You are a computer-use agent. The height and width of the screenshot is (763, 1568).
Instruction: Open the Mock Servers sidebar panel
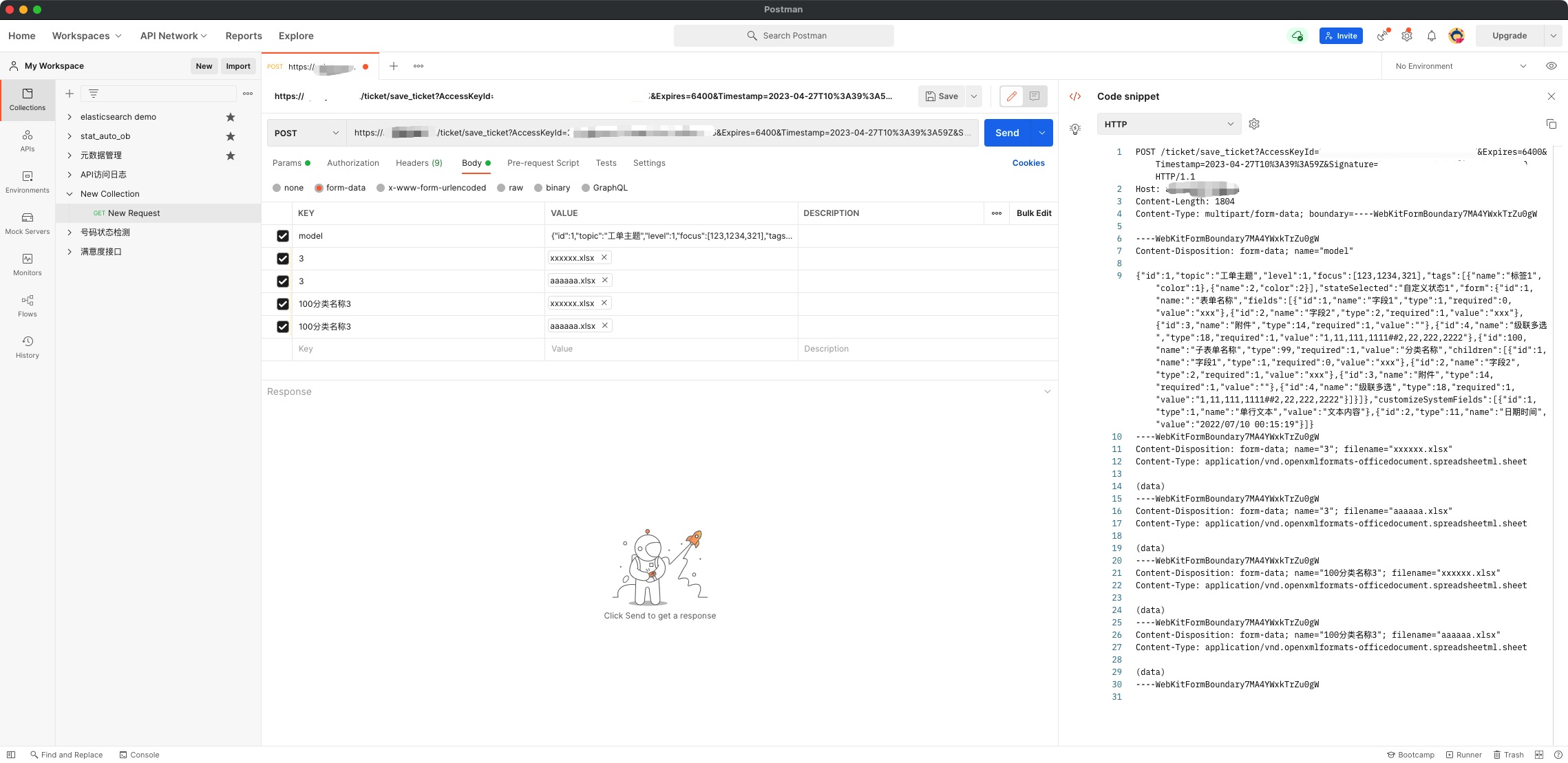pos(28,224)
